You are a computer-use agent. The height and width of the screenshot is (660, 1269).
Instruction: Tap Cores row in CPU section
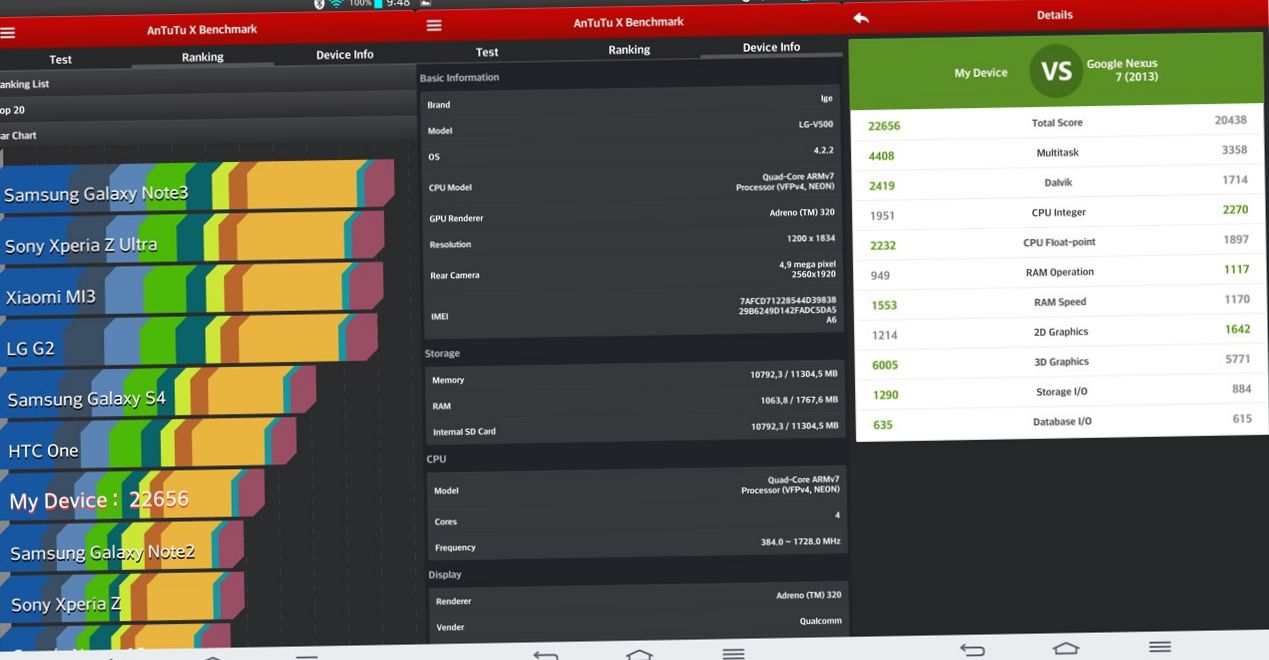636,519
